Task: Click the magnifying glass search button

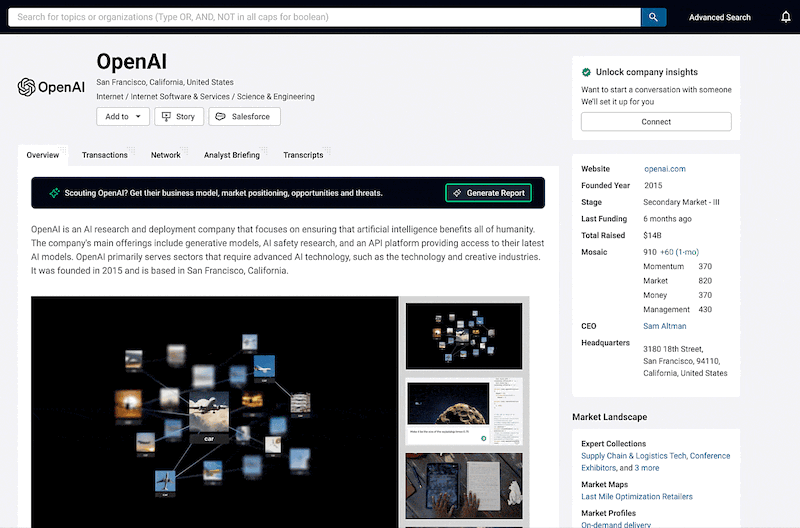Action: click(653, 17)
